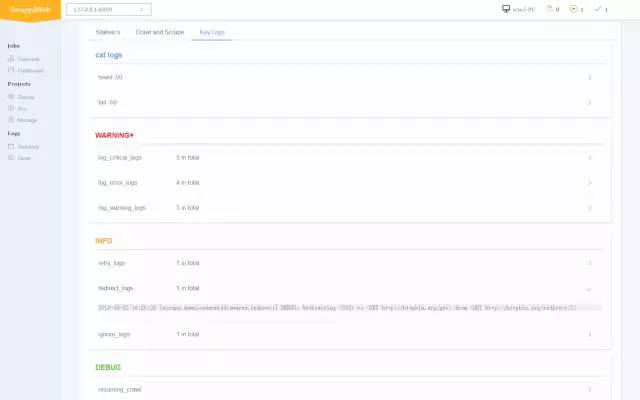Click the last icon under Logs section
The image size is (640, 400).
11,158
